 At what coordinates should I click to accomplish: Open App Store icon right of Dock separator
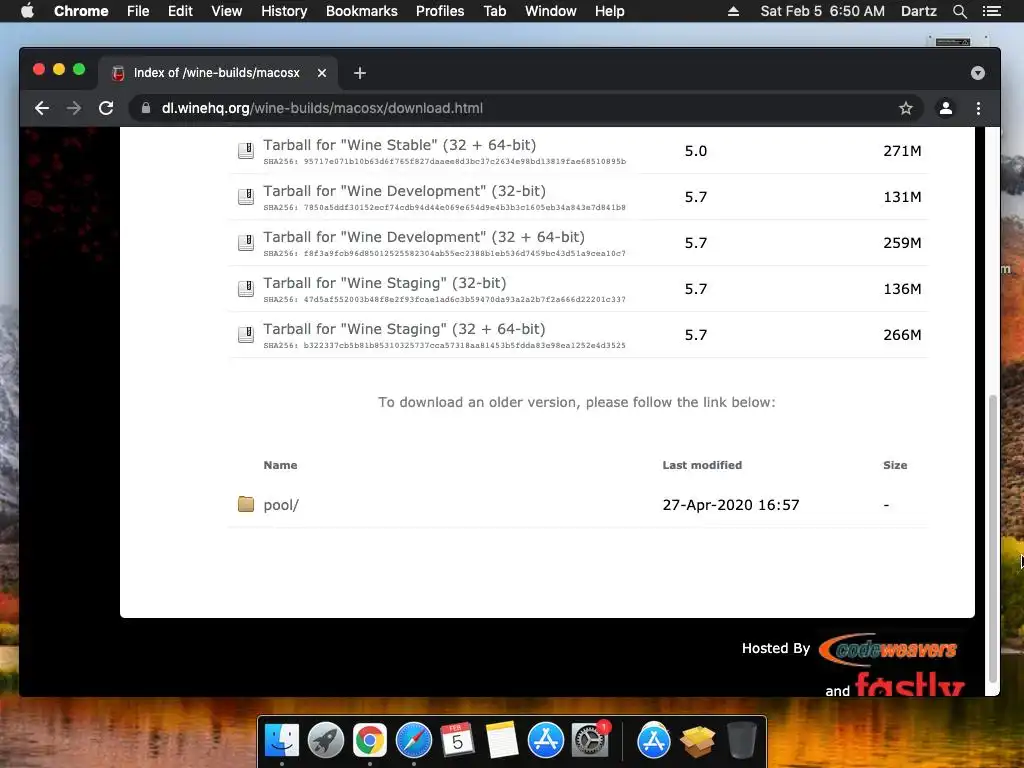(x=654, y=741)
